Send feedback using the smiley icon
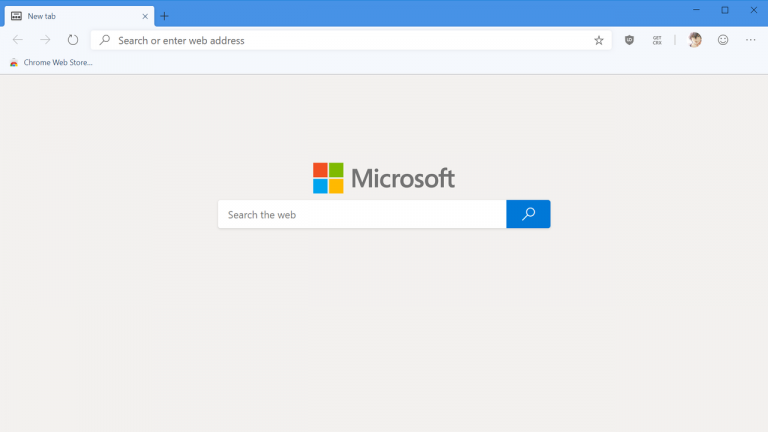The height and width of the screenshot is (432, 768). (x=723, y=40)
